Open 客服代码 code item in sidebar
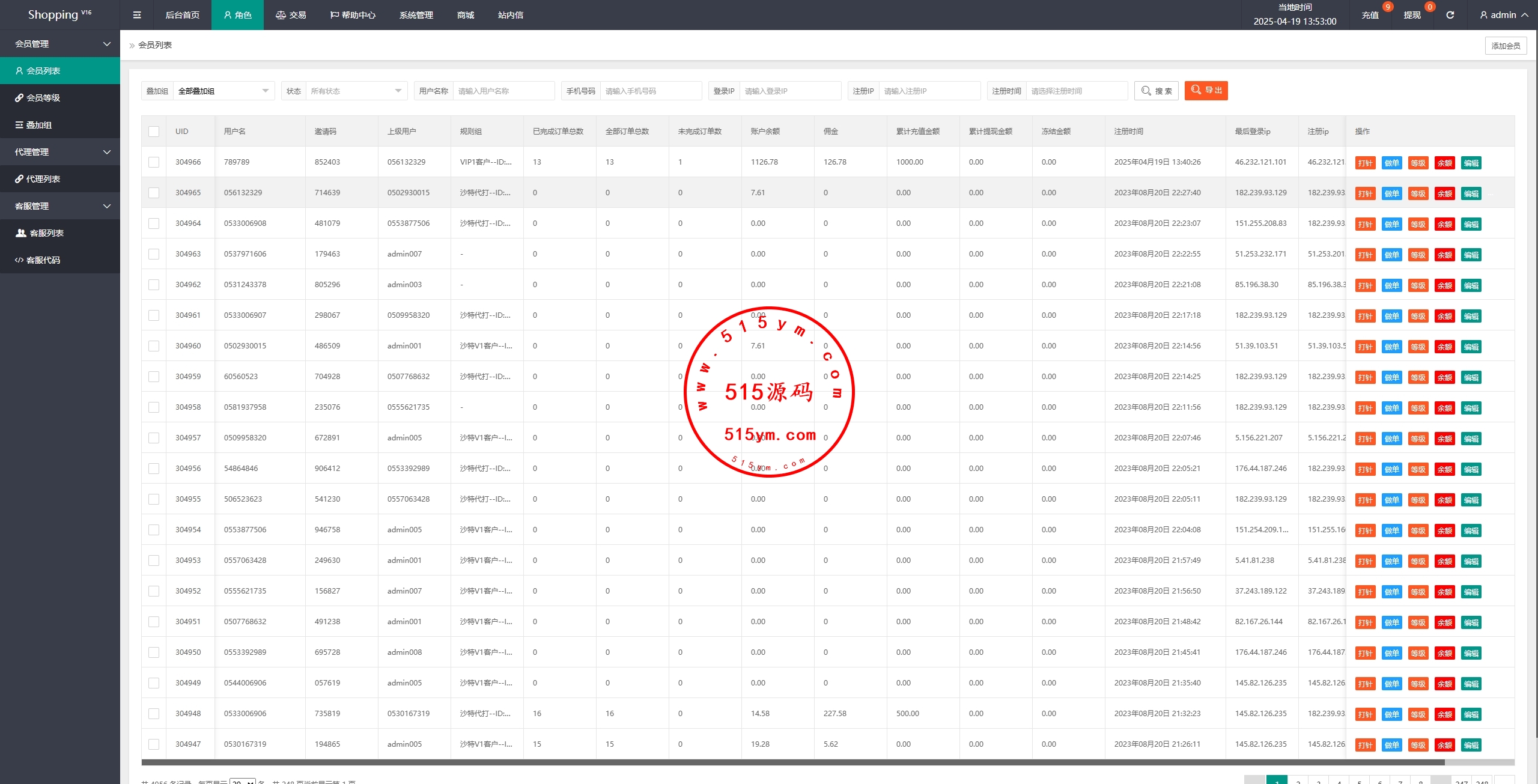Viewport: 1538px width, 784px height. click(43, 260)
